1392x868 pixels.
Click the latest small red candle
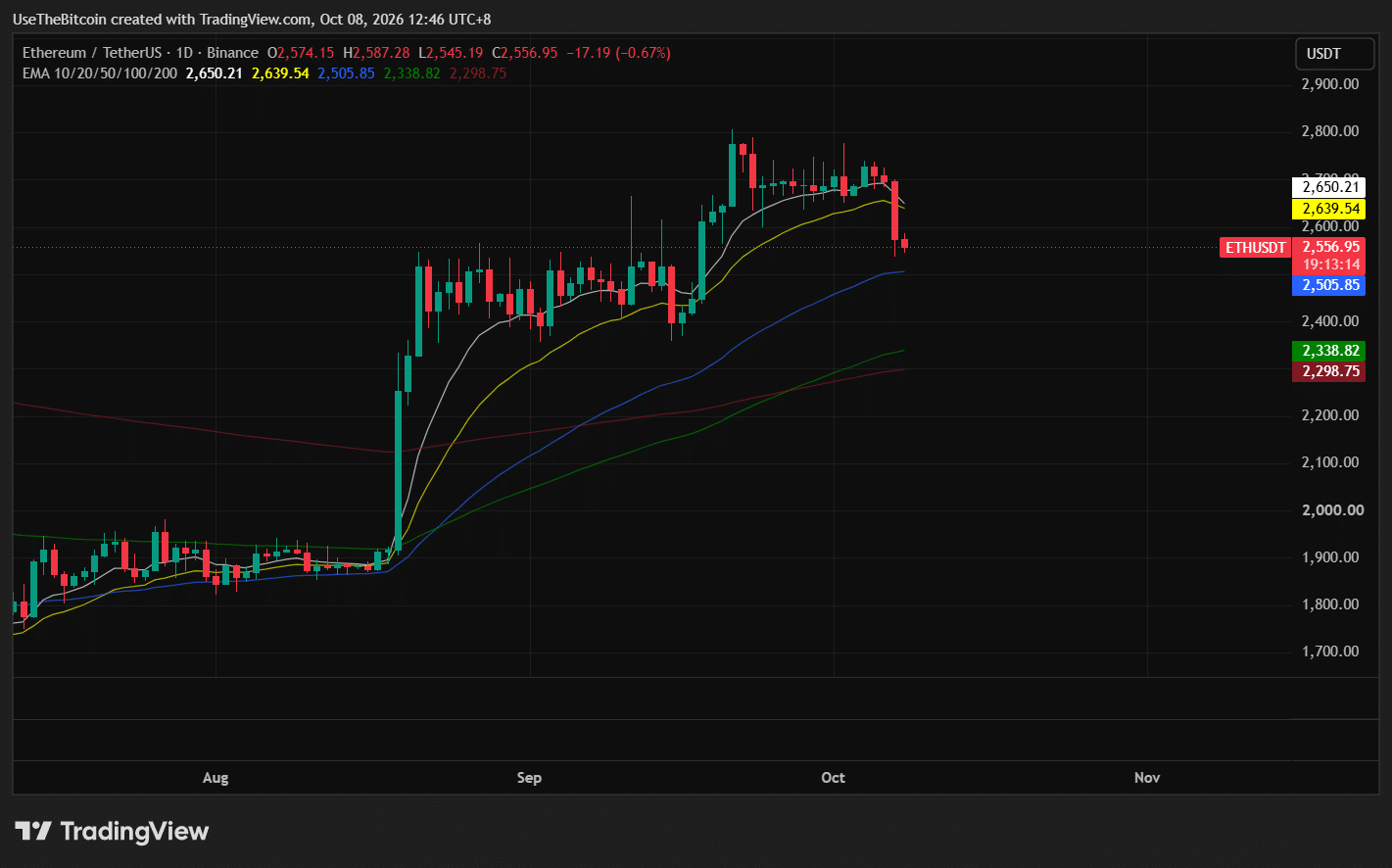tap(905, 243)
